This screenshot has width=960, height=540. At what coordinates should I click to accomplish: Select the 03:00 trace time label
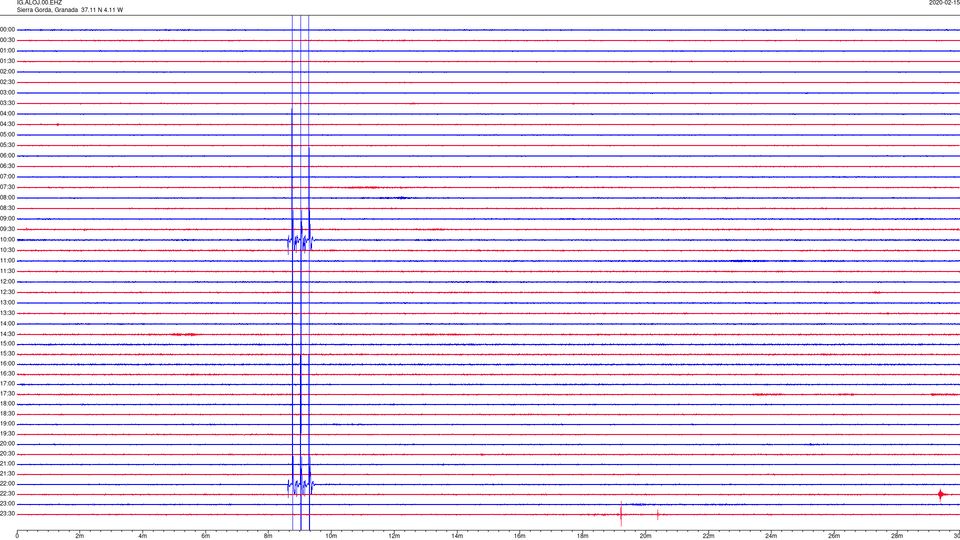pyautogui.click(x=7, y=92)
